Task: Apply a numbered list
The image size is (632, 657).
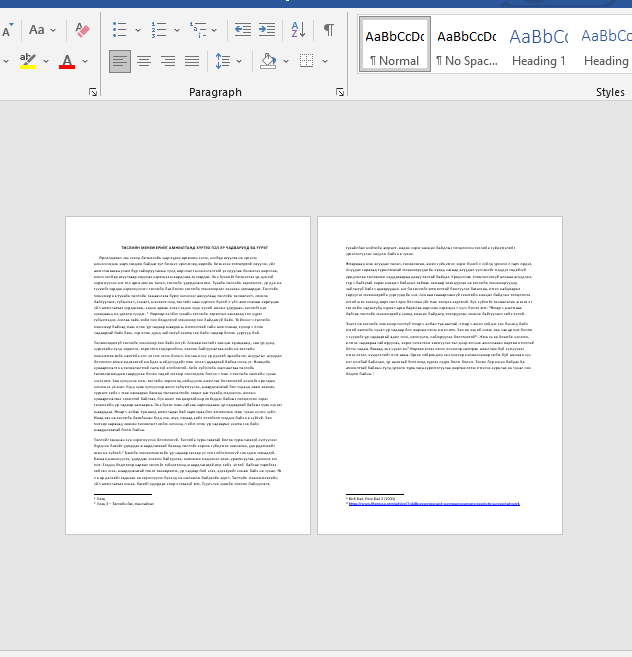Action: pyautogui.click(x=160, y=30)
